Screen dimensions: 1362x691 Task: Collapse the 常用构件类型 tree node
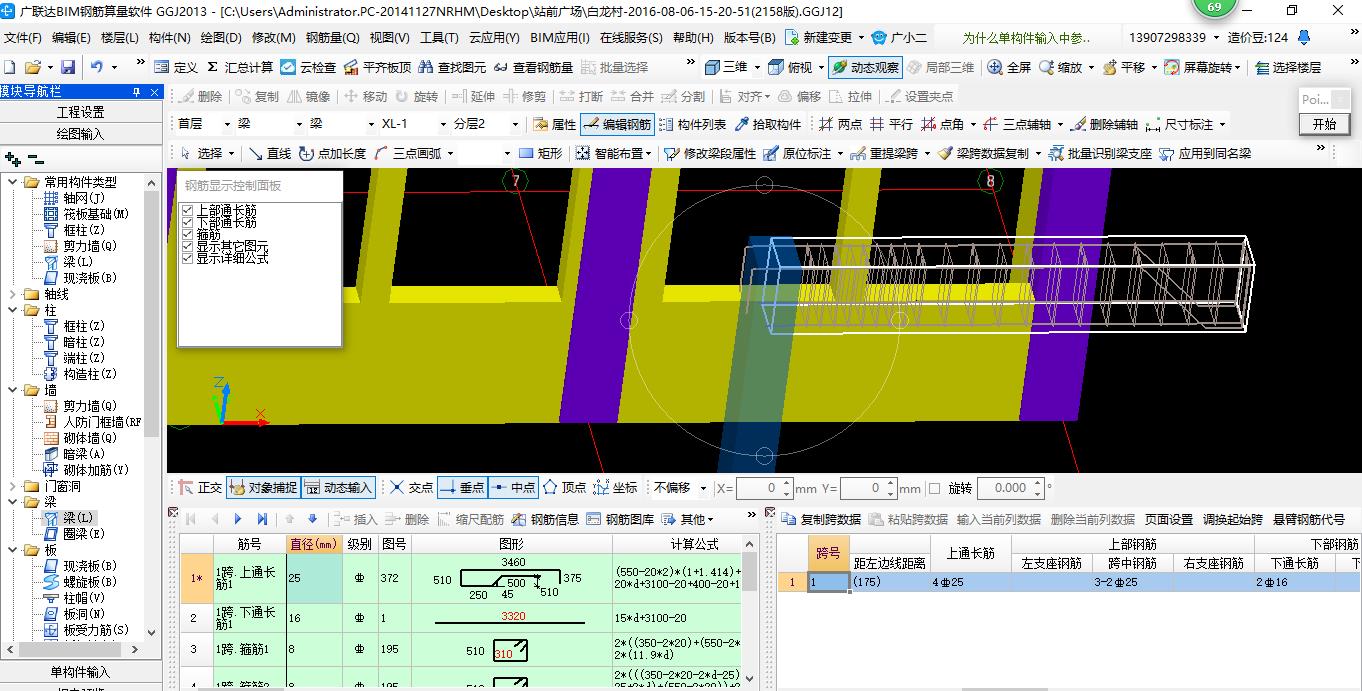13,182
